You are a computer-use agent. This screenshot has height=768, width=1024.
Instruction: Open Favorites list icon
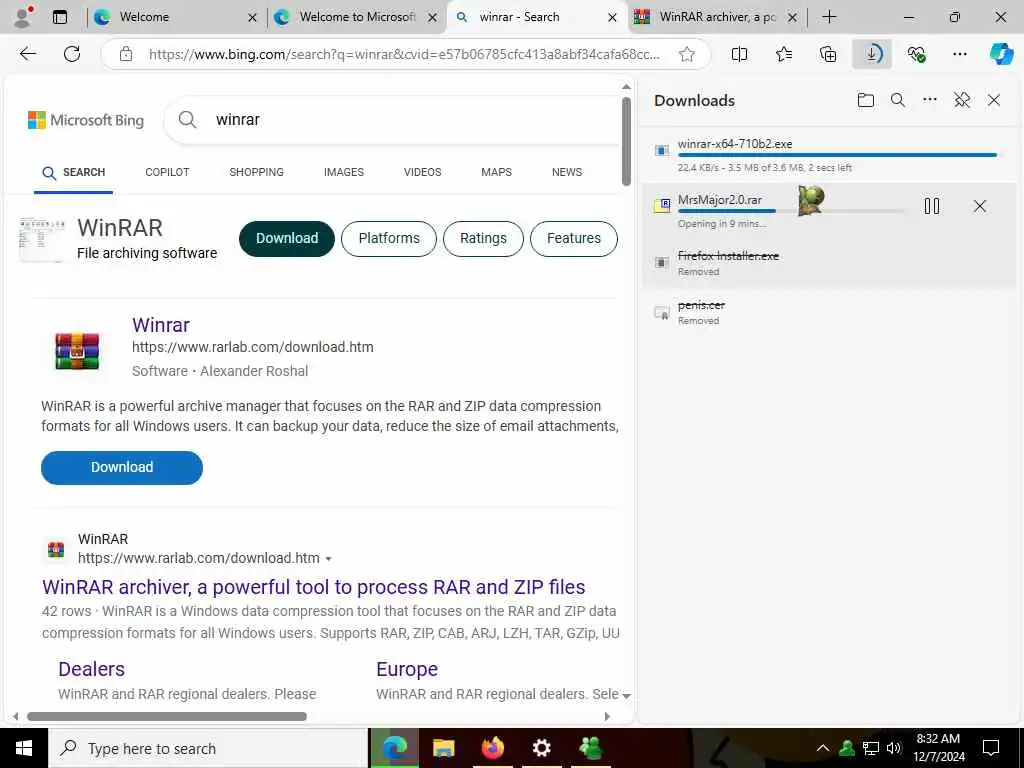pyautogui.click(x=784, y=54)
